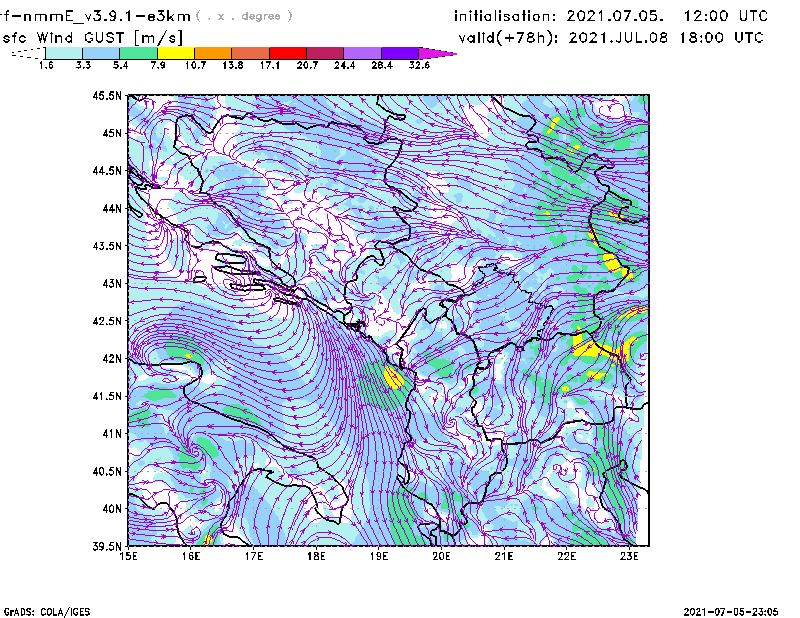Click the legend value 7.9

click(x=158, y=65)
